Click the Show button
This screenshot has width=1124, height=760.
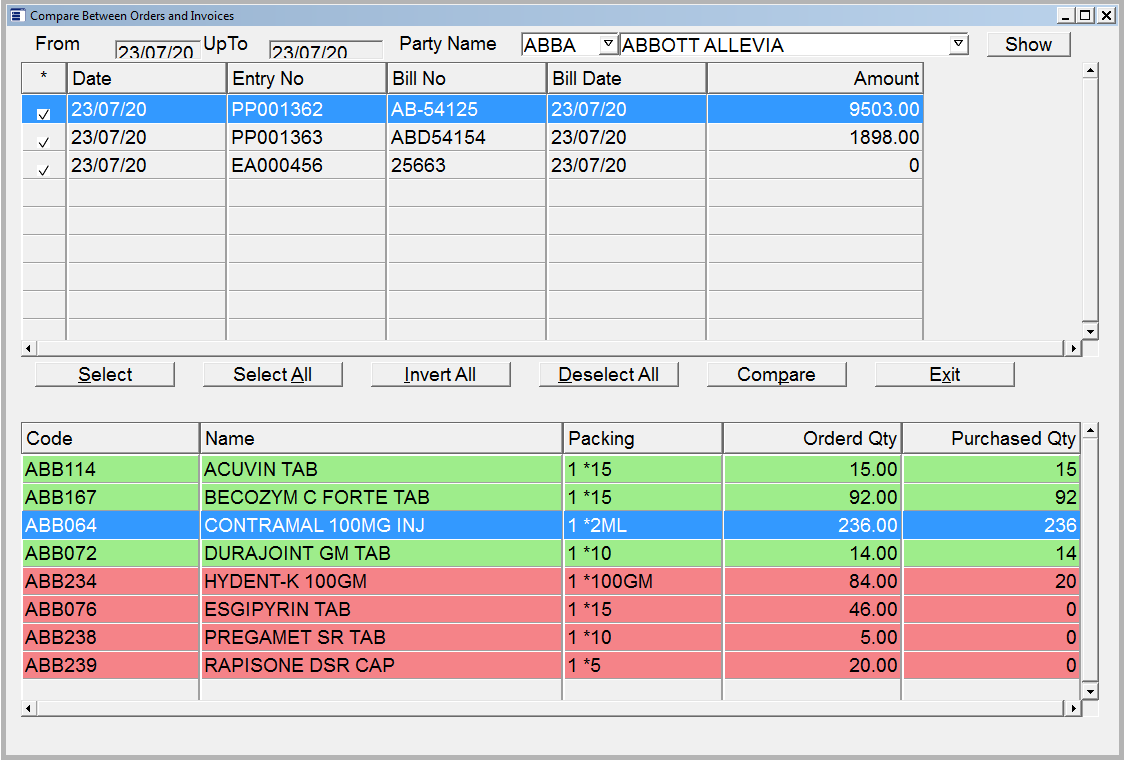pyautogui.click(x=1029, y=44)
